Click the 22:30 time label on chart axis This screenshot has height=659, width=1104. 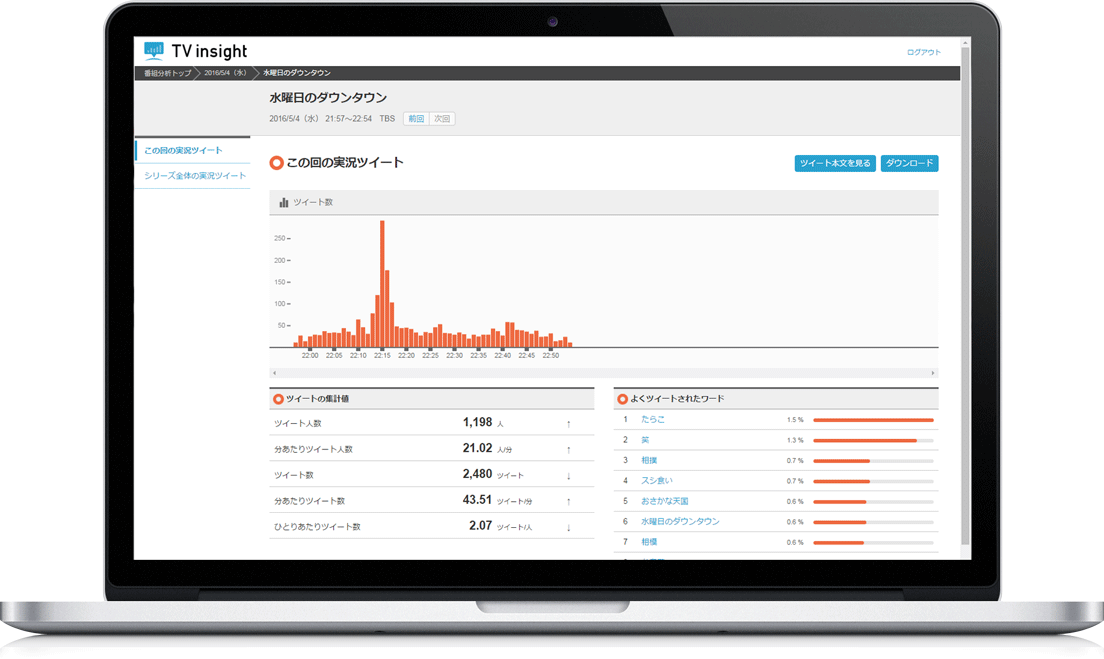click(454, 356)
